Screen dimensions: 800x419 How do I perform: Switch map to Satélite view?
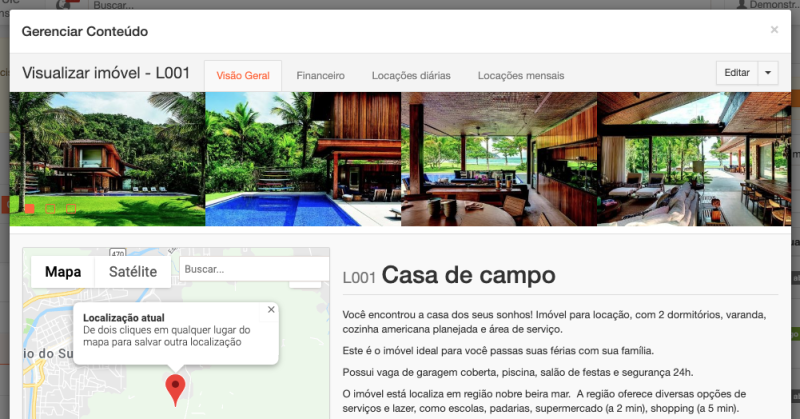[133, 272]
